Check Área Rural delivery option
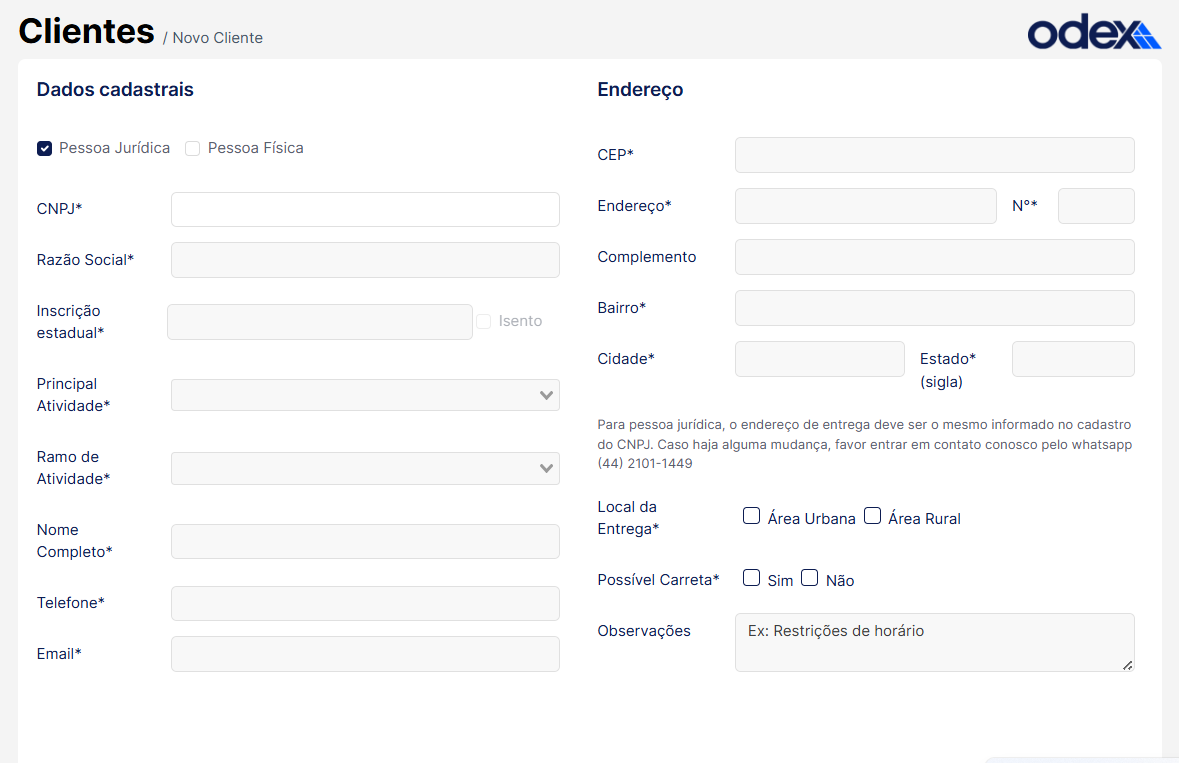Screen dimensions: 1179x763 tap(872, 516)
